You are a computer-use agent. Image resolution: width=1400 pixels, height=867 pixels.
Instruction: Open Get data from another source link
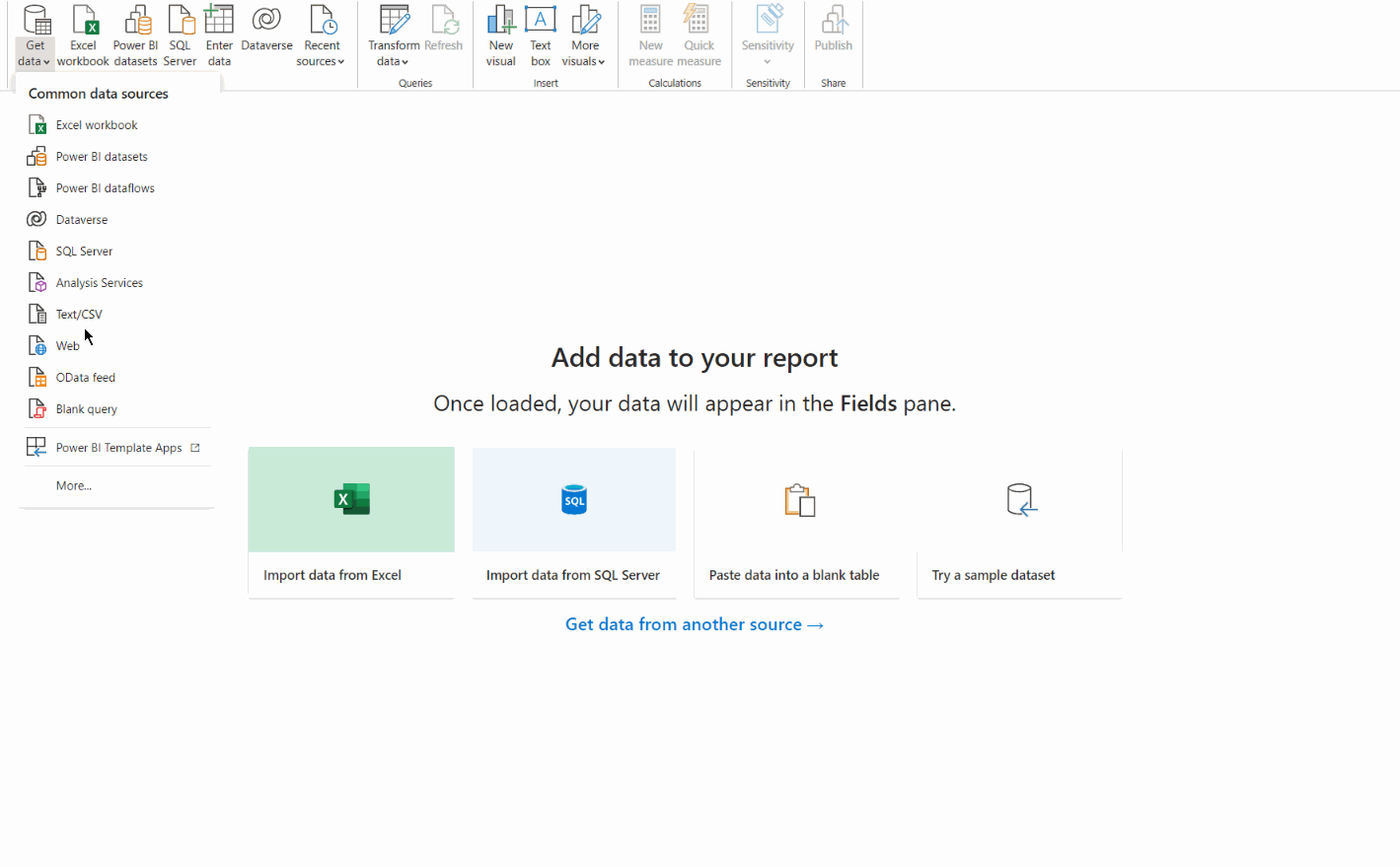pos(695,624)
